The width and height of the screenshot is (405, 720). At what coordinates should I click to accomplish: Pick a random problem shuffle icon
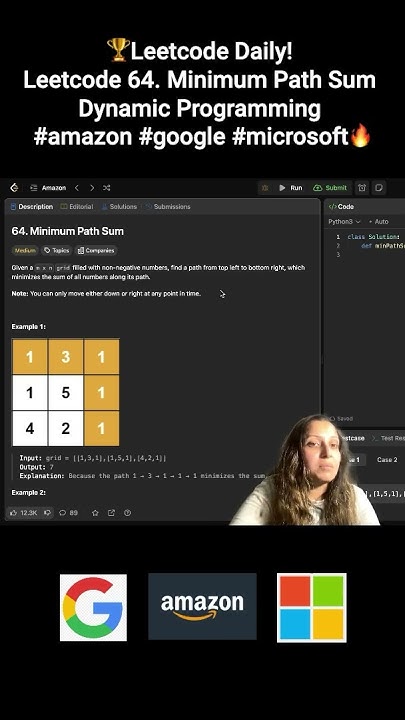[107, 188]
